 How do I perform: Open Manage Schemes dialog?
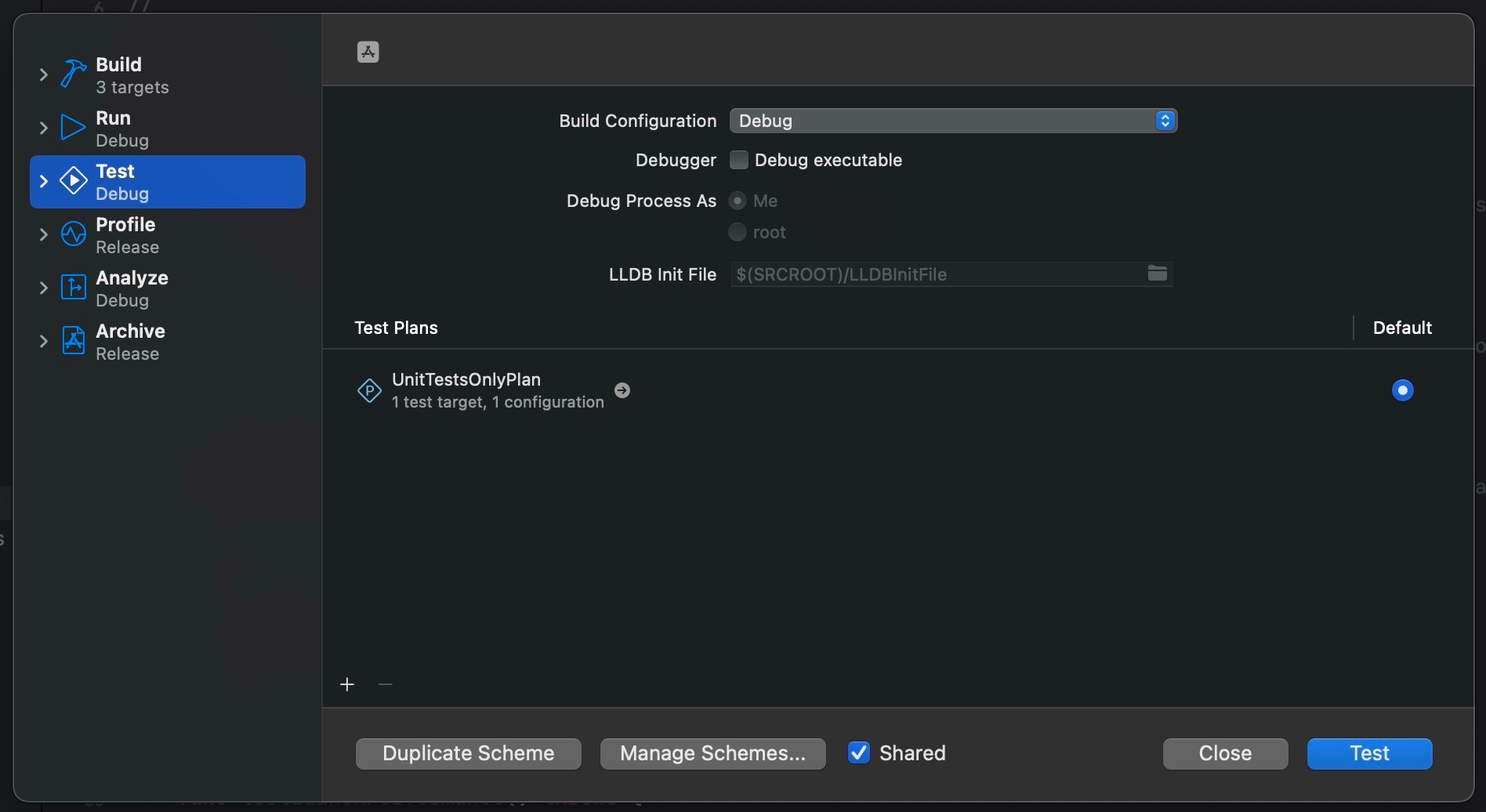tap(712, 753)
